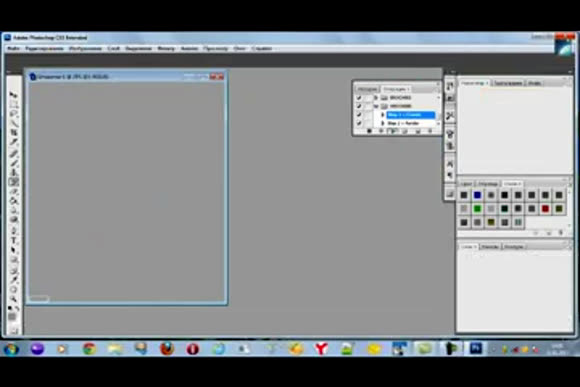Expand the highlighted action's steps
580x387 pixels.
383,115
